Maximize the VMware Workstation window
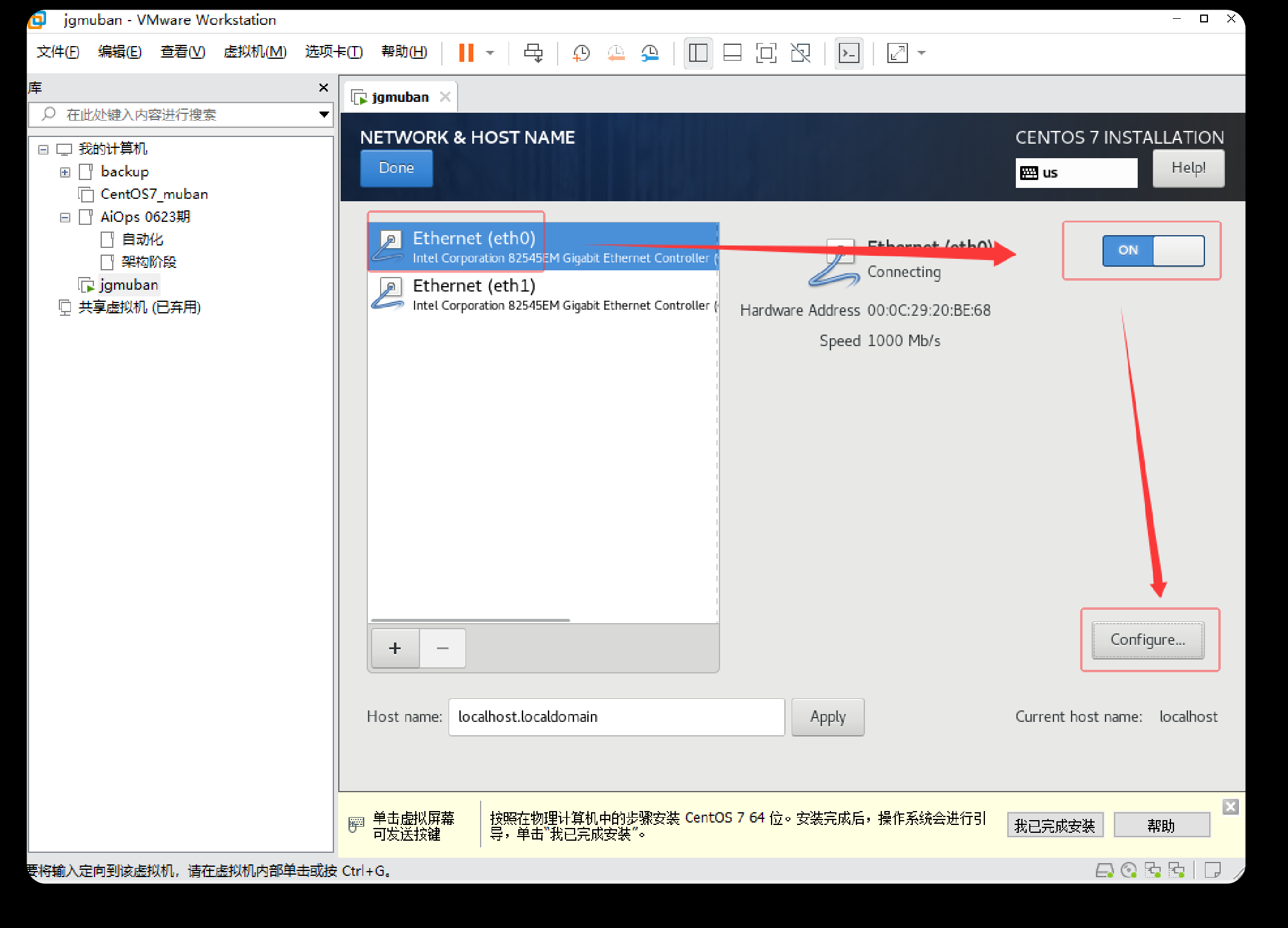The image size is (1288, 928). (1204, 19)
